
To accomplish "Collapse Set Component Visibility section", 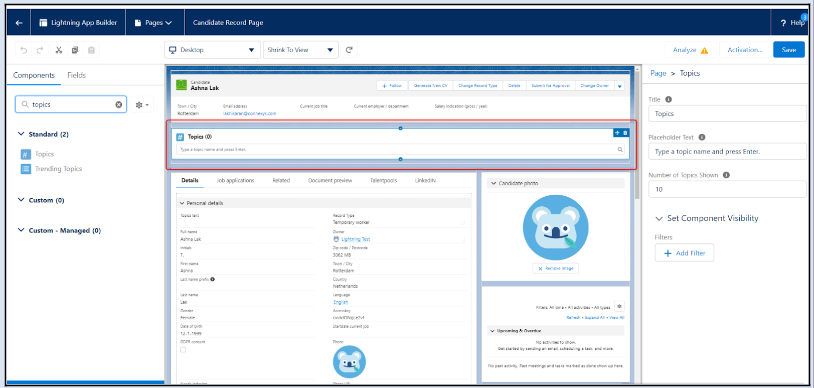I will [707, 218].
